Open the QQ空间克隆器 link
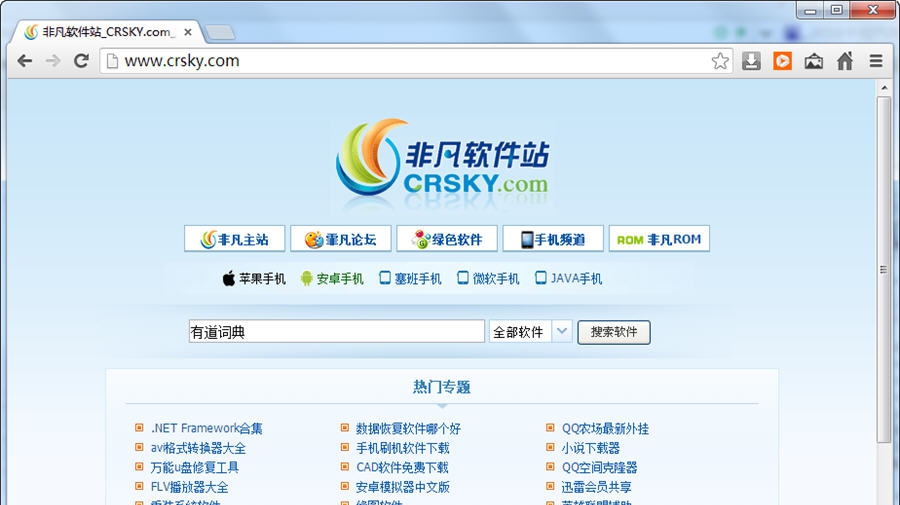 [x=599, y=467]
